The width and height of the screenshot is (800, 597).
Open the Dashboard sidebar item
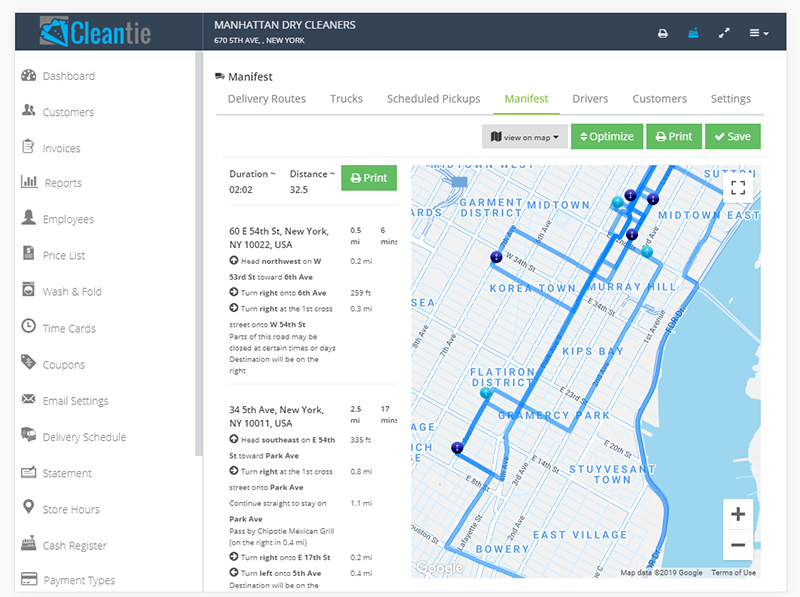[x=68, y=76]
